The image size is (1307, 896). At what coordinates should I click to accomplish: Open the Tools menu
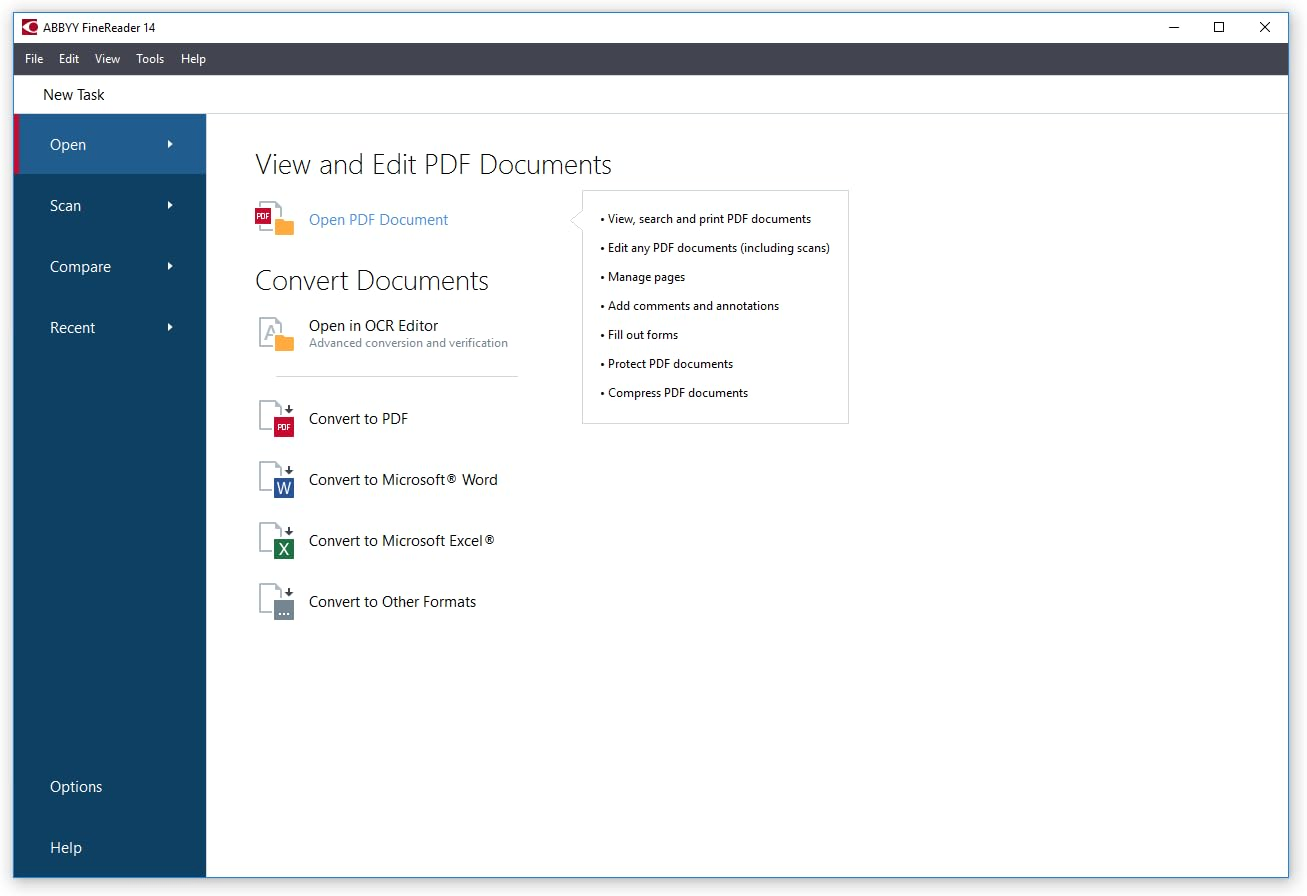pos(150,58)
